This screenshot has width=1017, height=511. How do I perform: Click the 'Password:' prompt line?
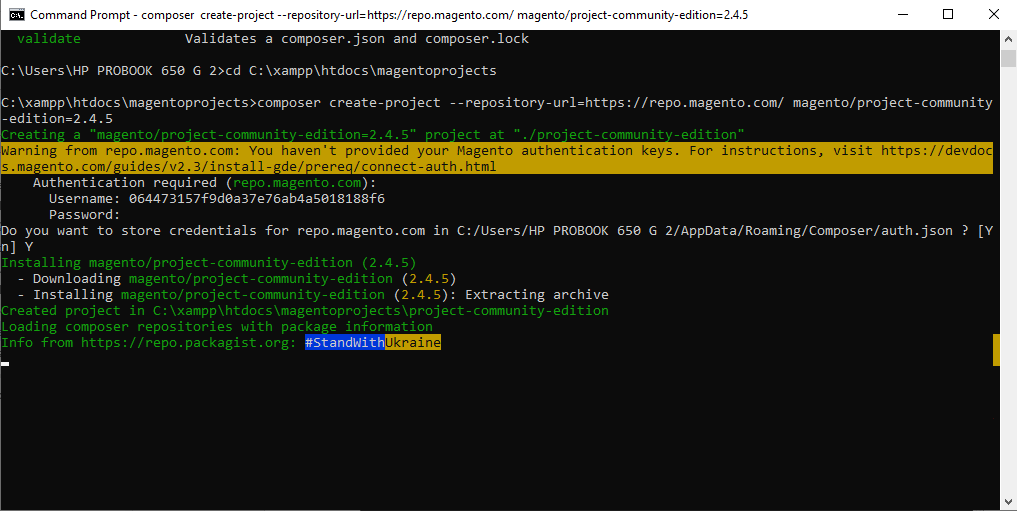pyautogui.click(x=84, y=215)
